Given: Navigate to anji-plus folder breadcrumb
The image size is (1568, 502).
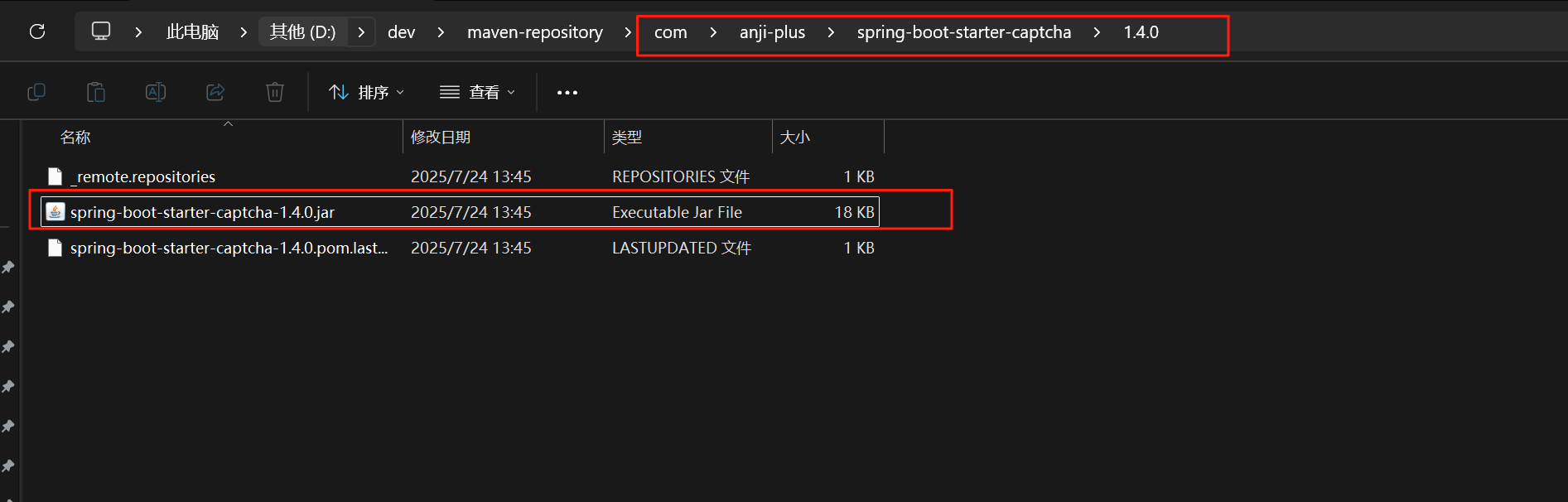Looking at the screenshot, I should coord(772,32).
